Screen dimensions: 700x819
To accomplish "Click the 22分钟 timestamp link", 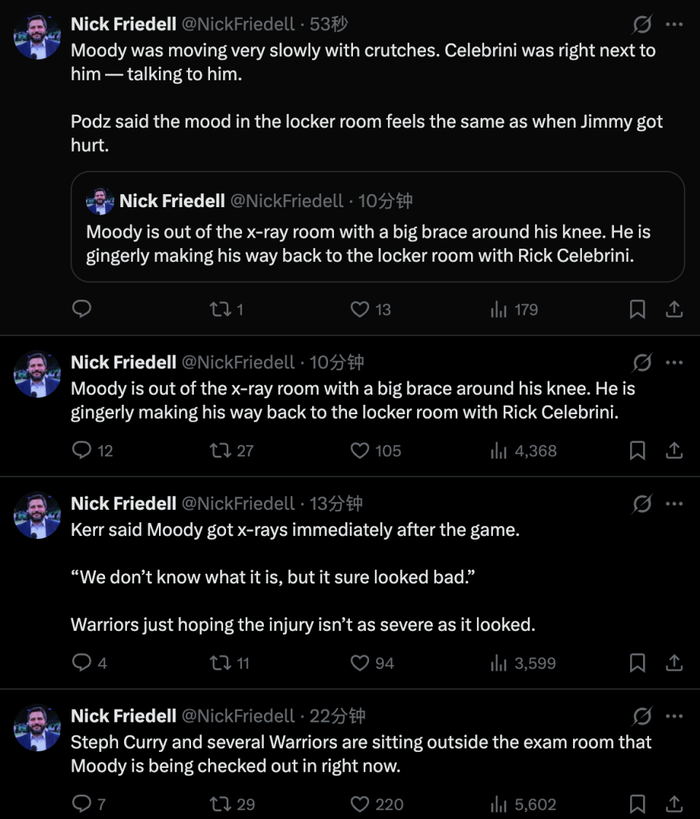I will (337, 716).
